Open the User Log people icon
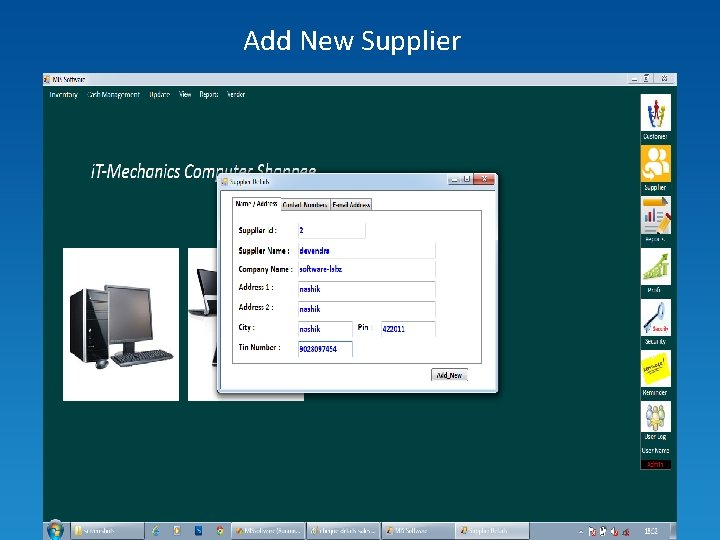The width and height of the screenshot is (720, 540). 655,417
